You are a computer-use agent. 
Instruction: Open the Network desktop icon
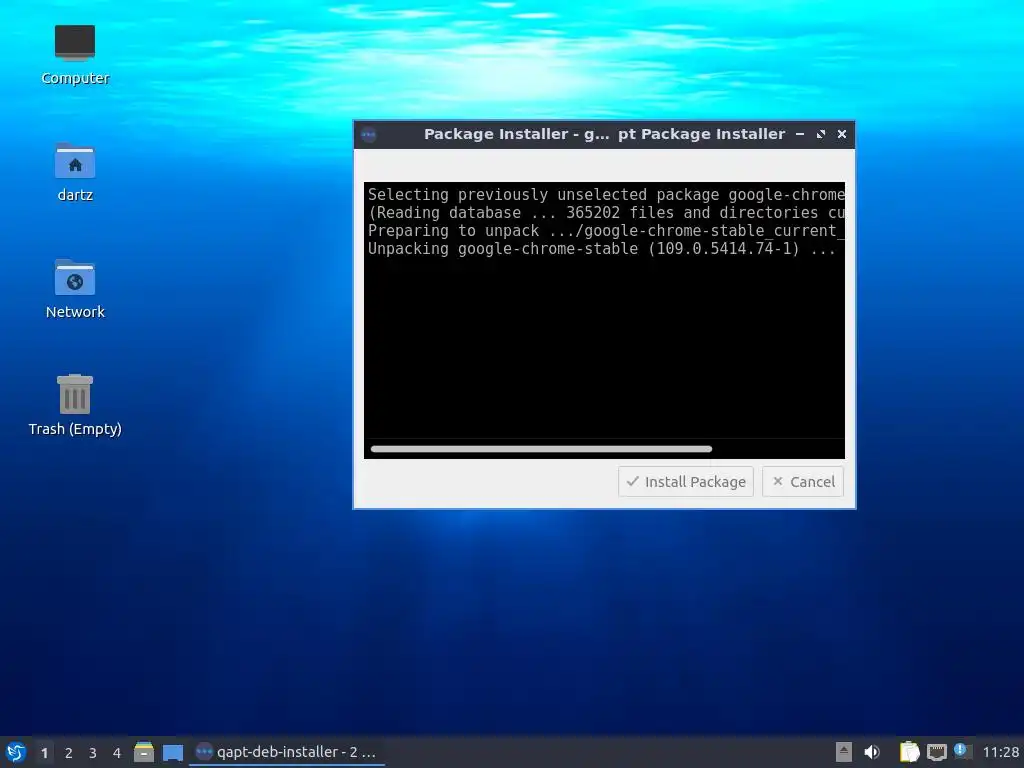pyautogui.click(x=74, y=289)
